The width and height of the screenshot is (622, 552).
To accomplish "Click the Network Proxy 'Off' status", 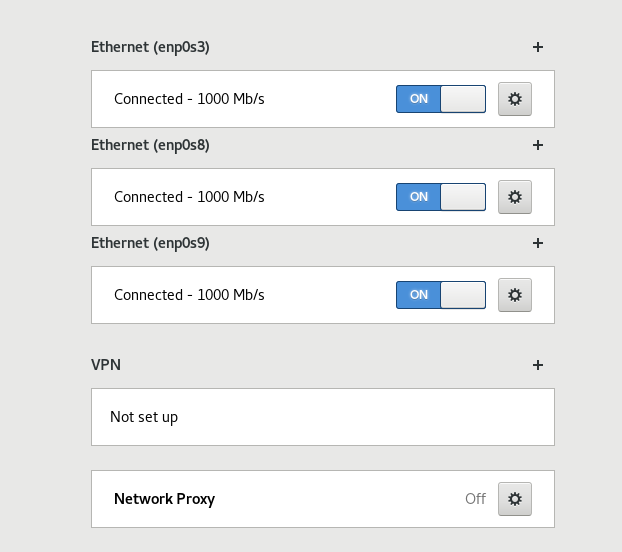I will [475, 499].
